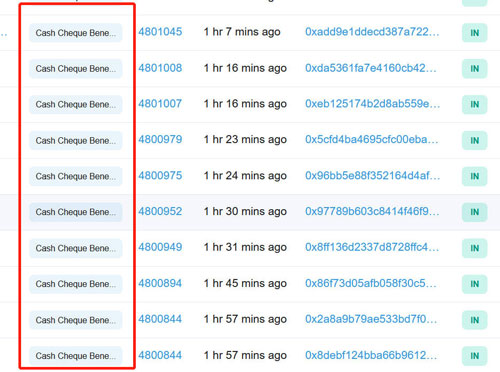The width and height of the screenshot is (500, 372).
Task: Open address 0x96bb5e88f352164d4af...
Action: [x=373, y=176]
